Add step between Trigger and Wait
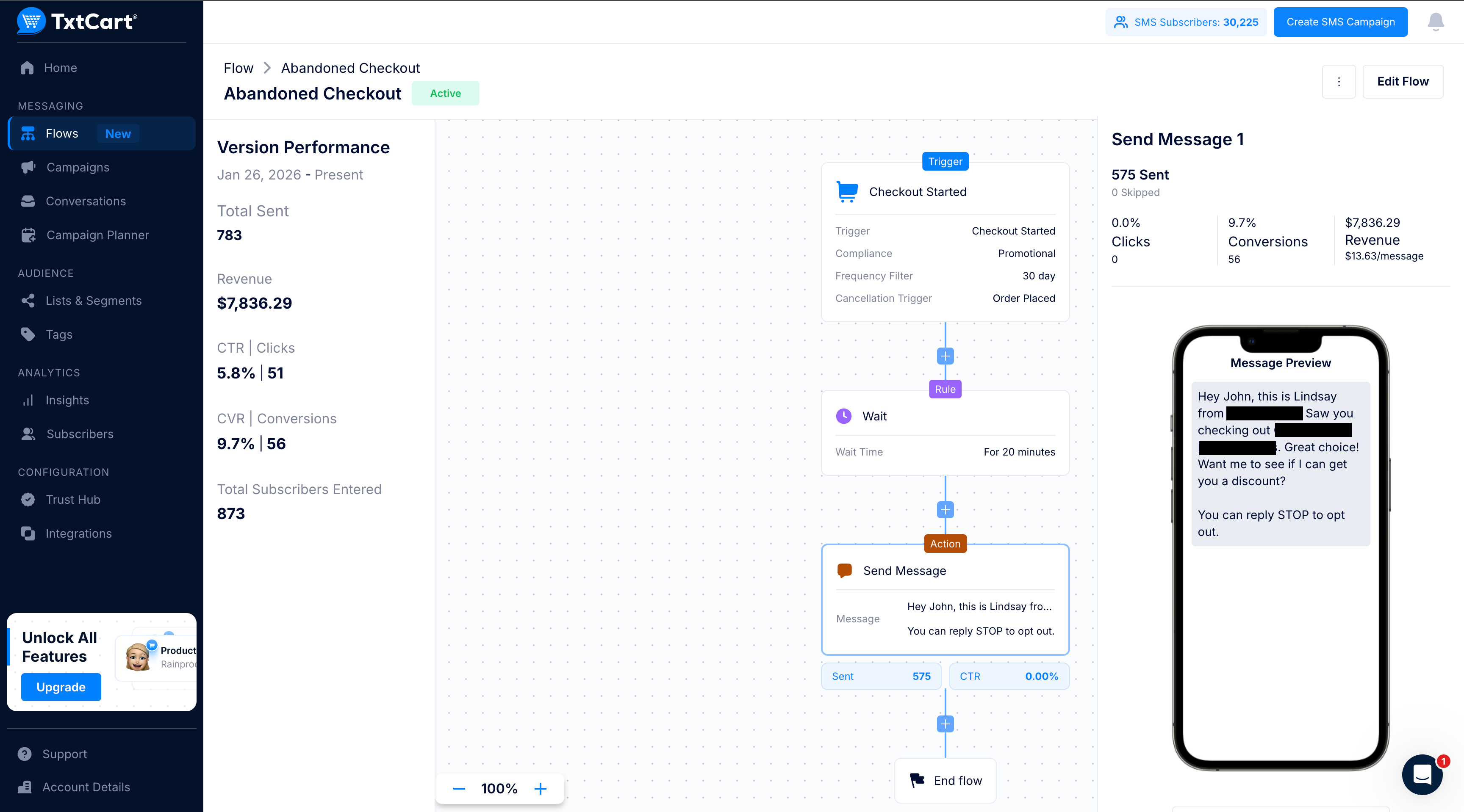 click(x=945, y=356)
